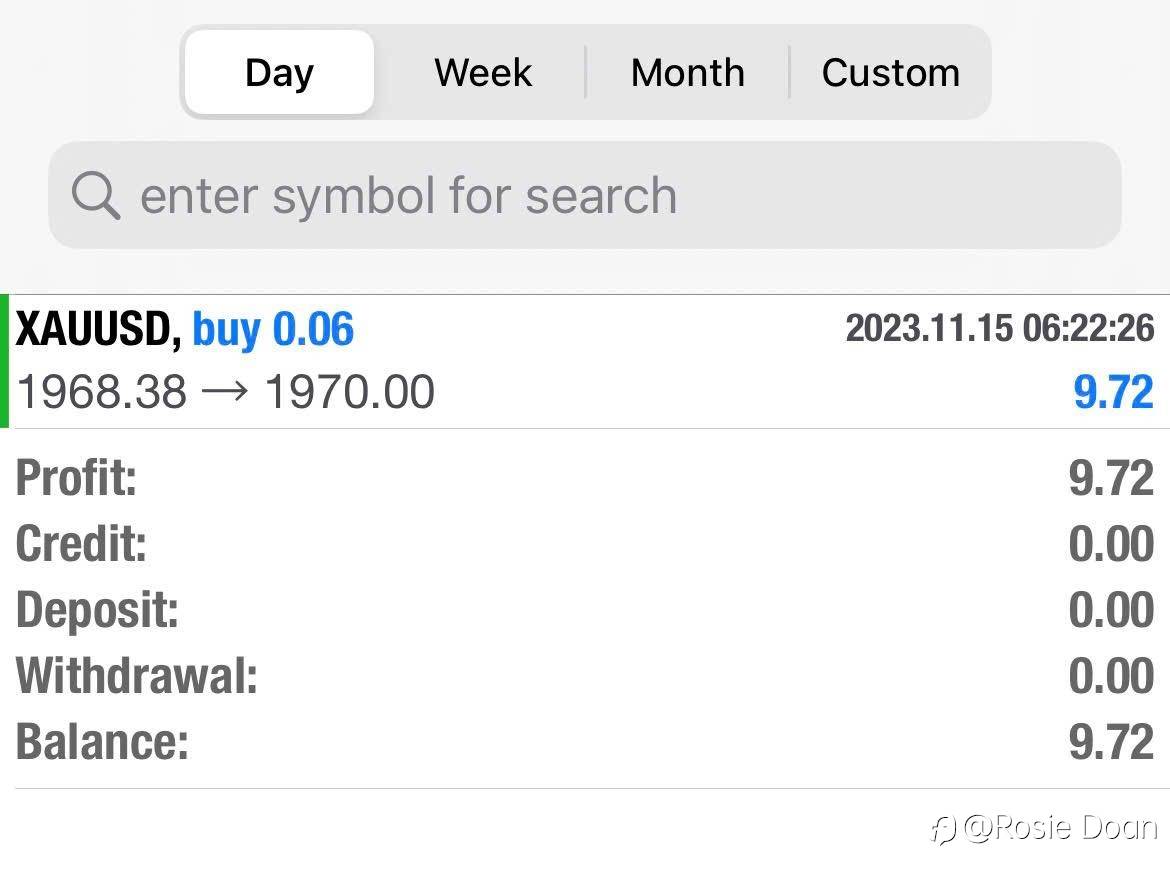This screenshot has height=877, width=1170.
Task: Tap the price arrow between 1968.38 and 1970.00
Action: [225, 392]
